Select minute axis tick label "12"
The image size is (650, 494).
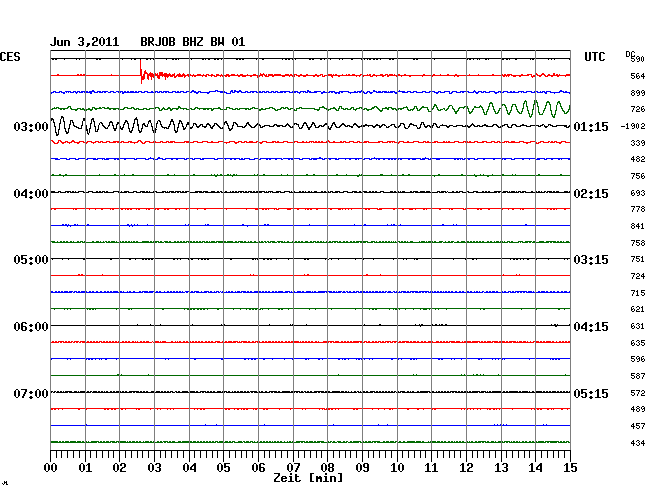click(466, 468)
